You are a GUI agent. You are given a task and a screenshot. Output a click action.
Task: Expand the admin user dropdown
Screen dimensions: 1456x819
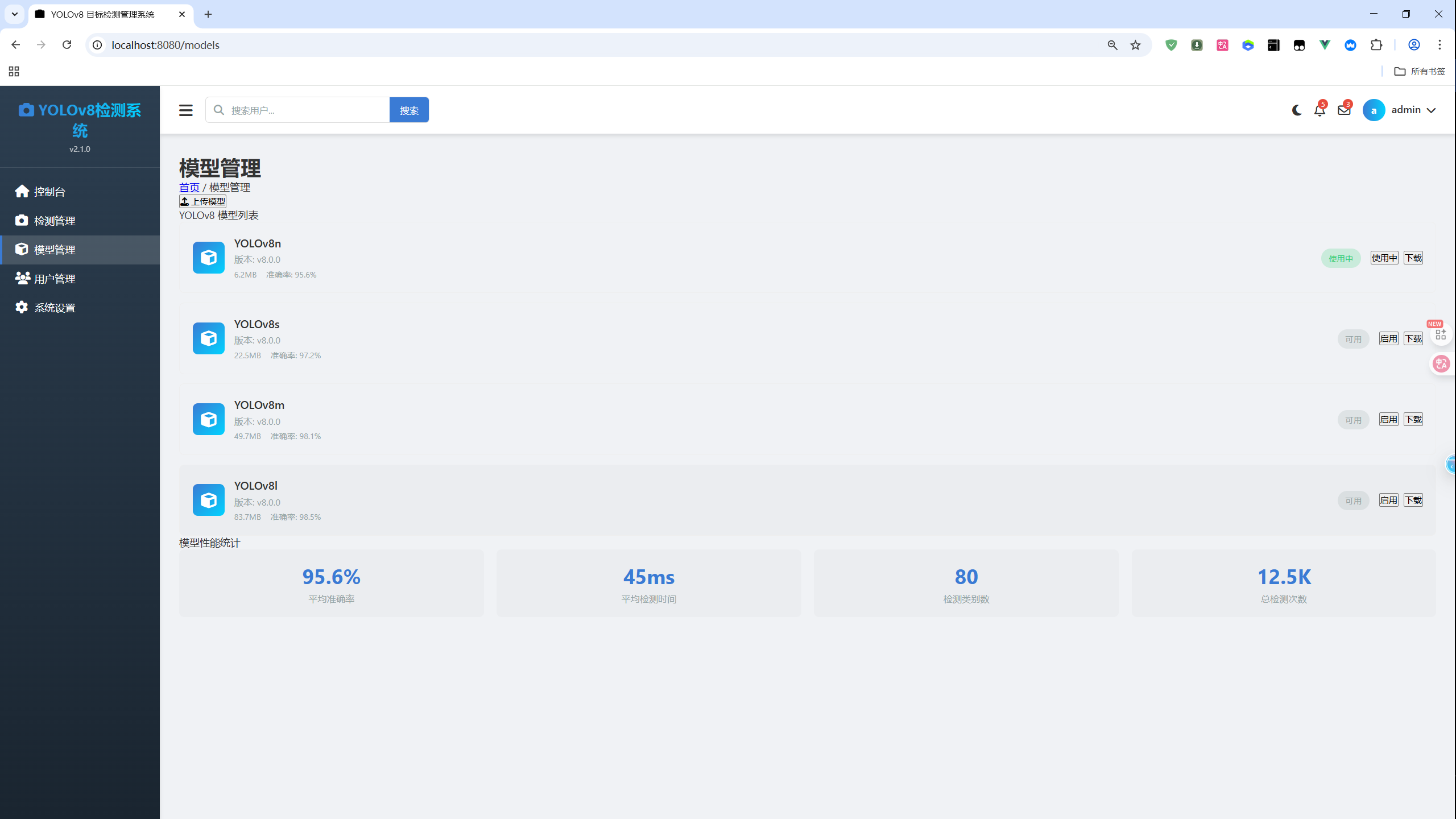pos(1431,110)
